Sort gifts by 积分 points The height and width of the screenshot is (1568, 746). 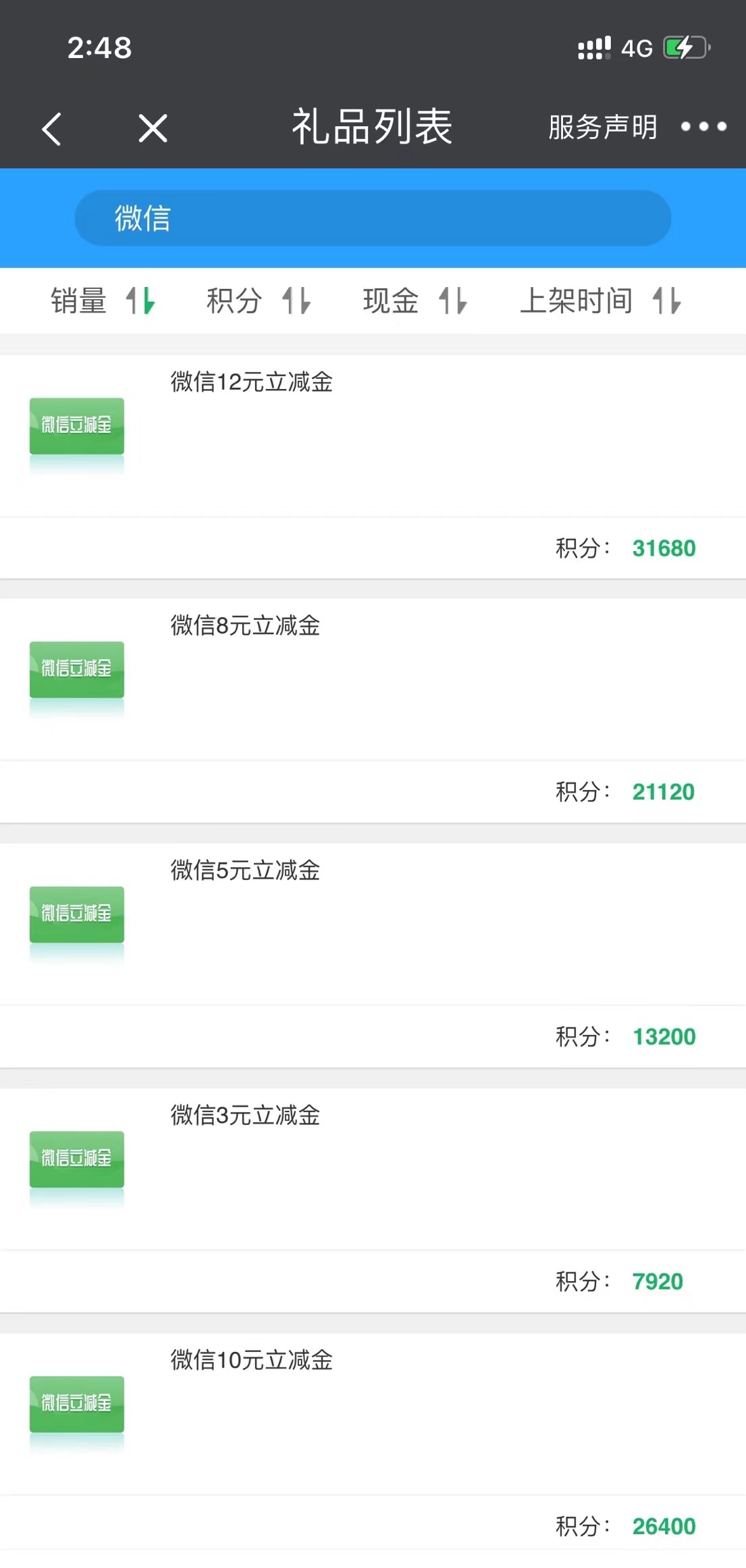click(234, 300)
